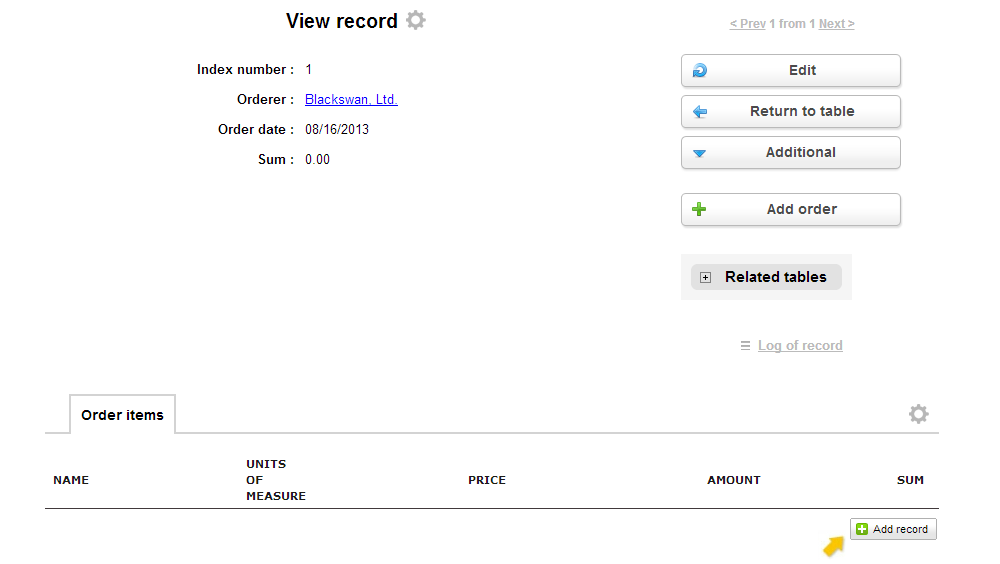1000x564 pixels.
Task: Open the Log of record link
Action: [x=800, y=345]
